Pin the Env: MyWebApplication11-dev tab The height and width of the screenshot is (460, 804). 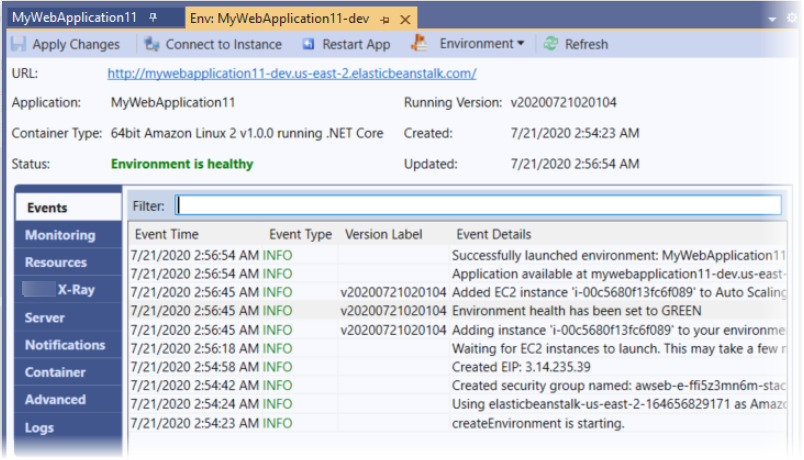pos(384,19)
